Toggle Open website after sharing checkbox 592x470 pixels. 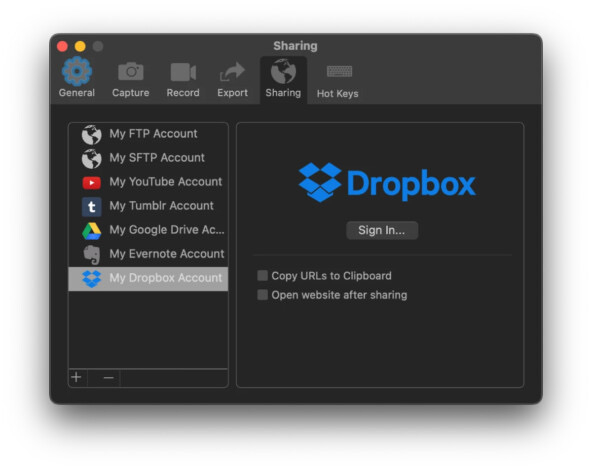(x=262, y=294)
